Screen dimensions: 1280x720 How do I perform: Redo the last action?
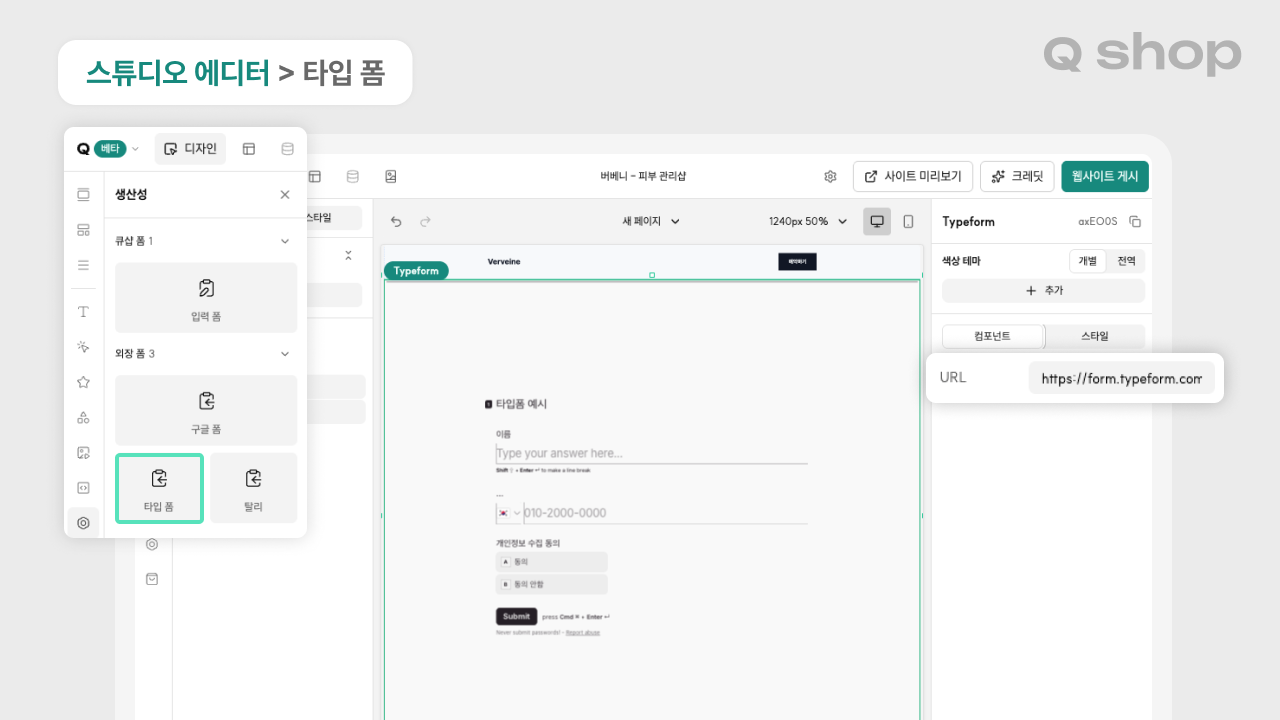coord(425,221)
